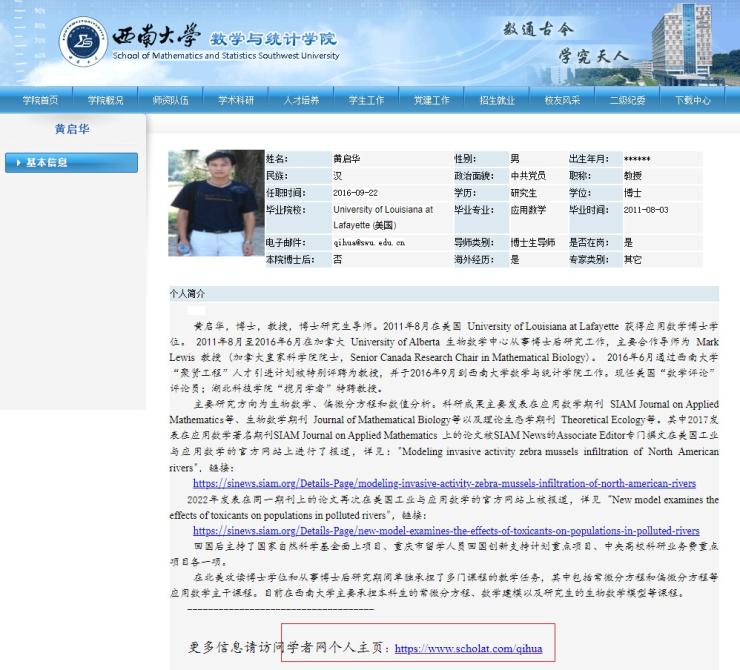Select the 基本信息 sidebar button
This screenshot has height=670, width=740.
point(71,162)
